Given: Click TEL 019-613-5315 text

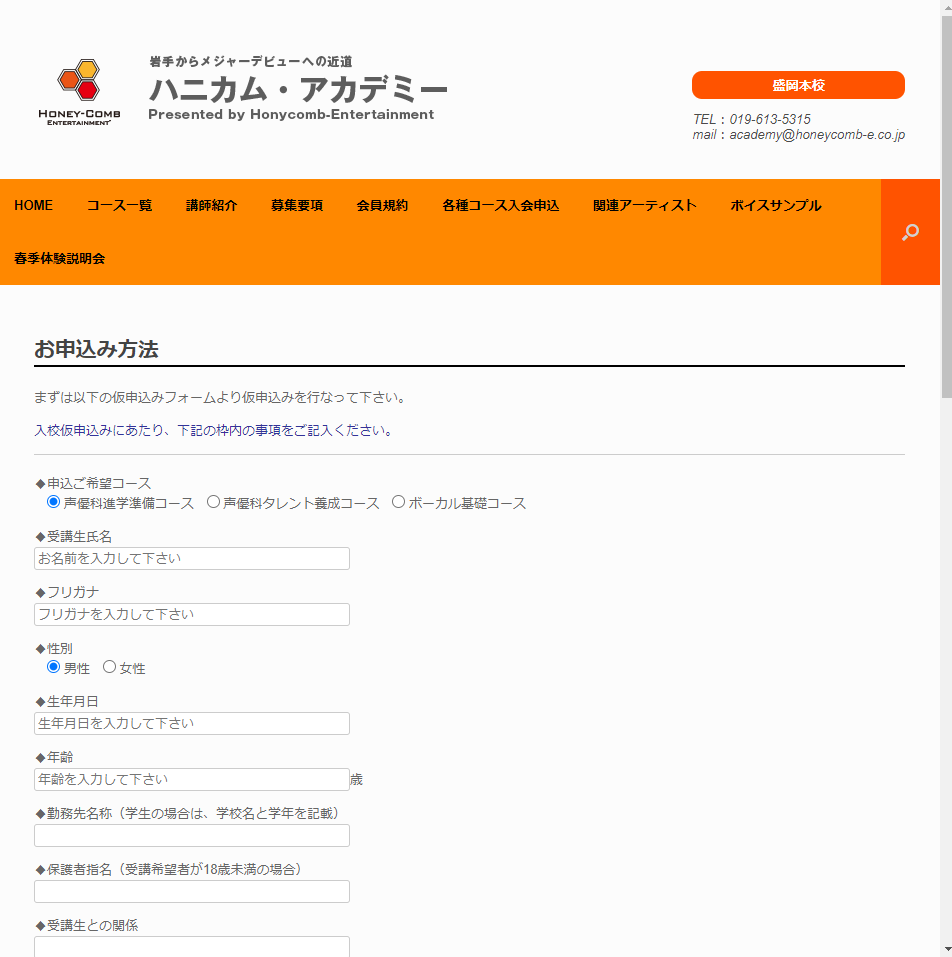Looking at the screenshot, I should tap(751, 119).
